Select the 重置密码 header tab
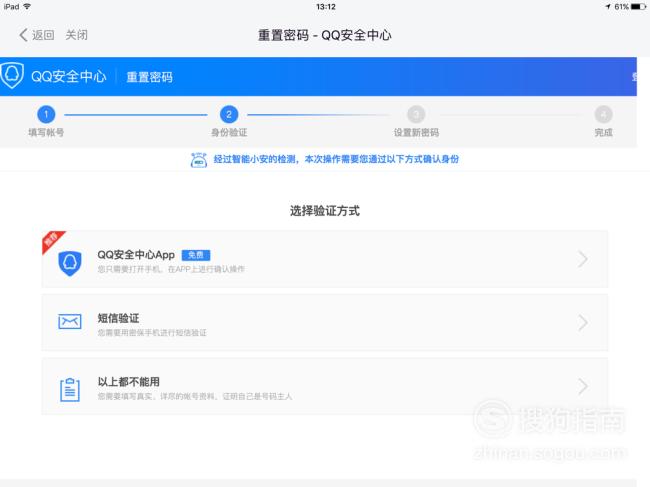Screen dimensions: 650x487 pyautogui.click(x=149, y=77)
